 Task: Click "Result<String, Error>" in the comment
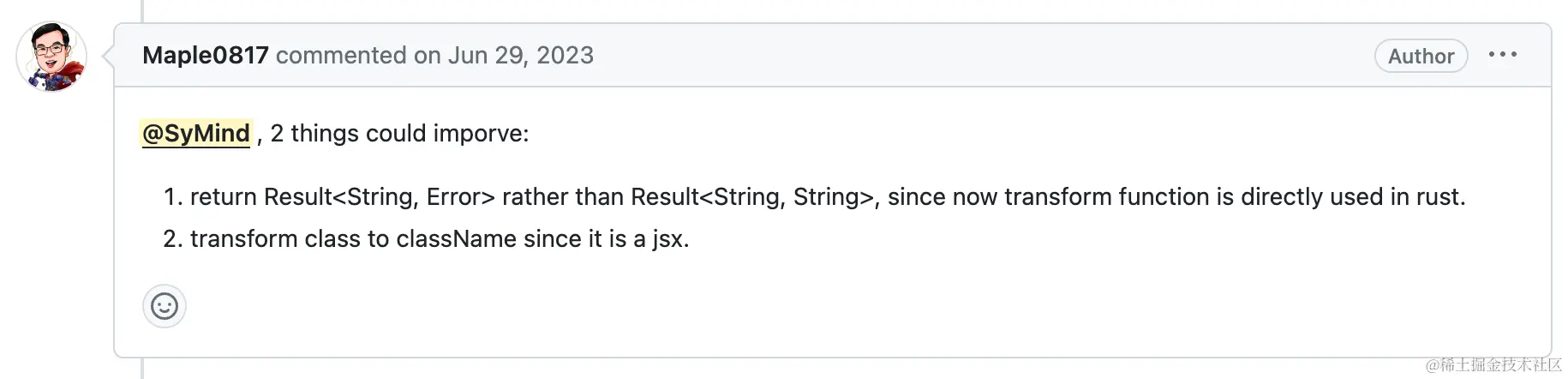click(379, 197)
